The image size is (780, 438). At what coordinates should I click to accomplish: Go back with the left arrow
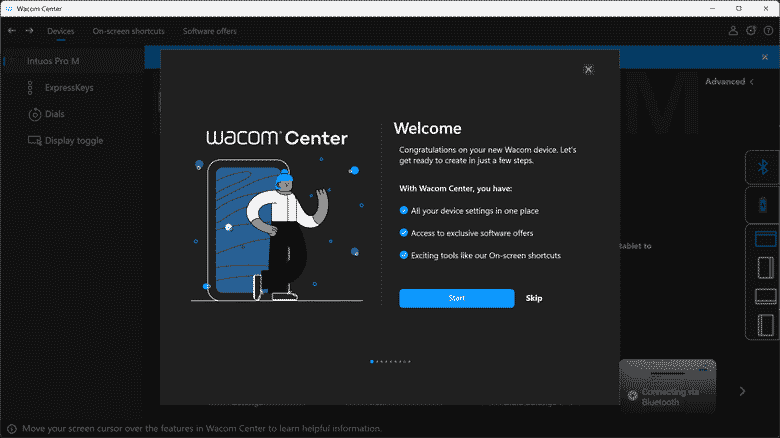[x=12, y=31]
